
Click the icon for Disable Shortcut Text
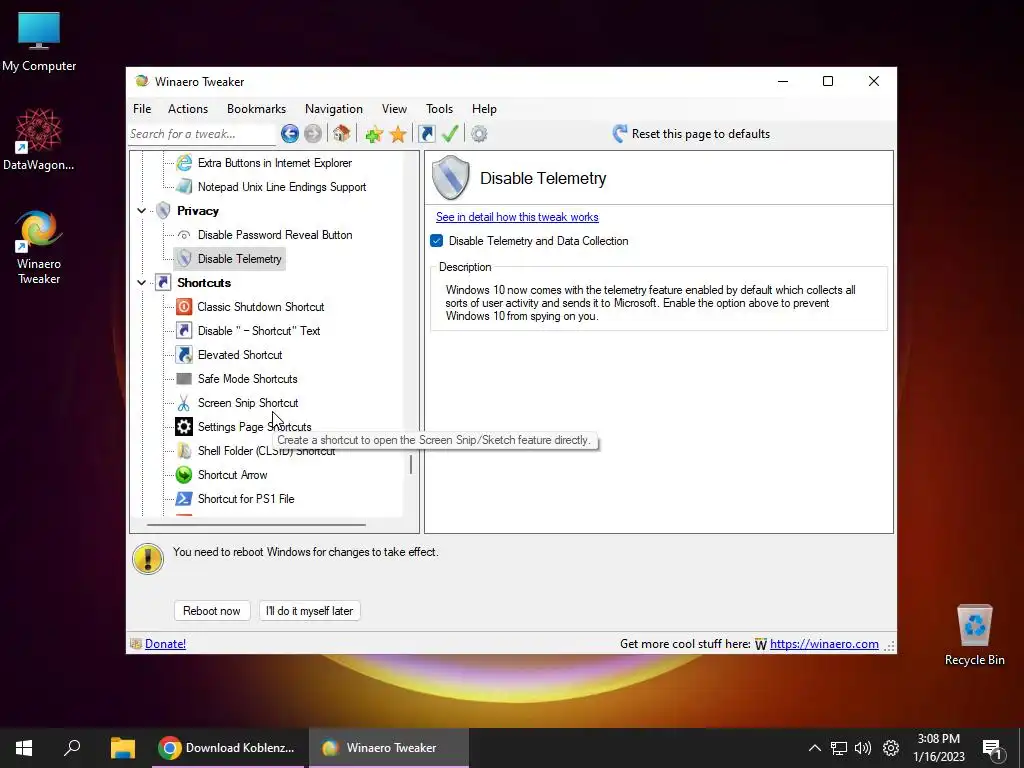click(184, 330)
